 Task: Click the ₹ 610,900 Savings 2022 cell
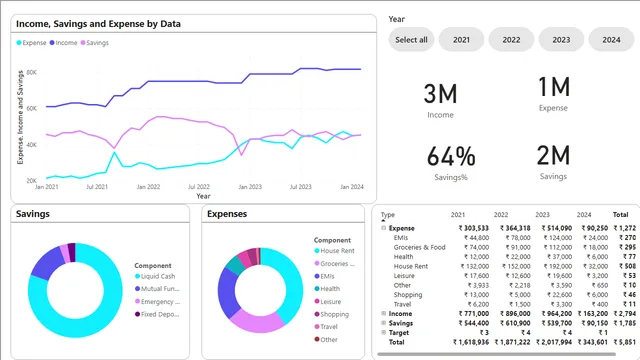click(516, 323)
